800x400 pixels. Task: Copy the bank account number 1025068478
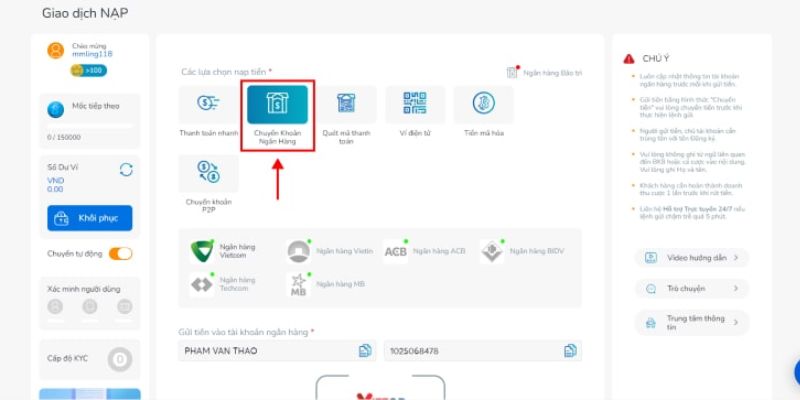570,350
